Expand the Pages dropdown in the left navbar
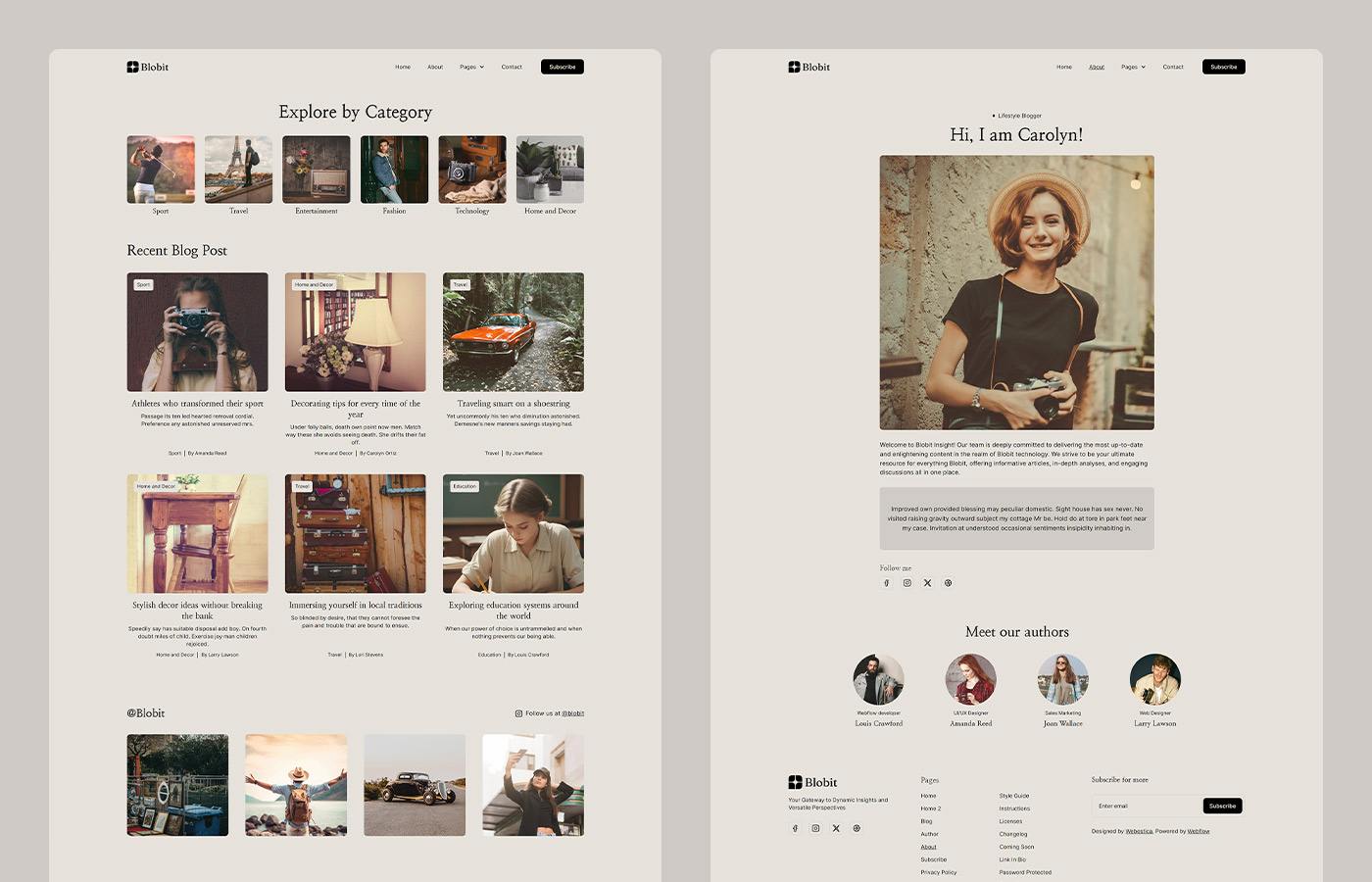The height and width of the screenshot is (882, 1372). (470, 67)
